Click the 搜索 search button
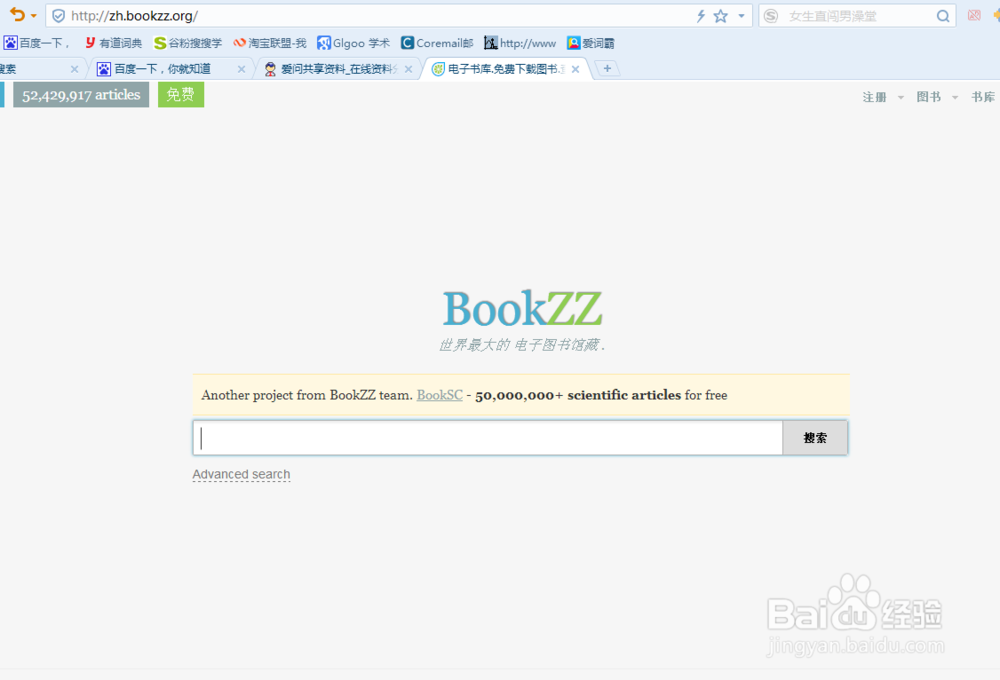Viewport: 1000px width, 680px height. click(x=815, y=438)
